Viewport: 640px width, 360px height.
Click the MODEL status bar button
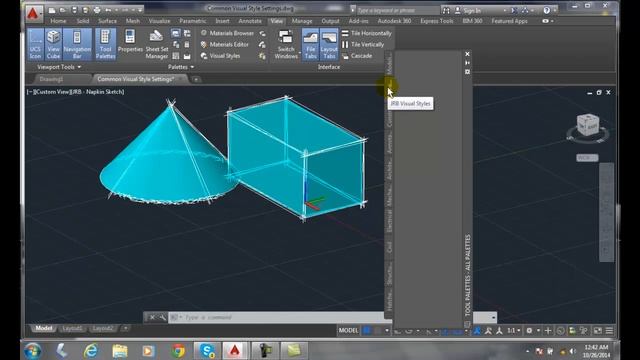coord(348,331)
